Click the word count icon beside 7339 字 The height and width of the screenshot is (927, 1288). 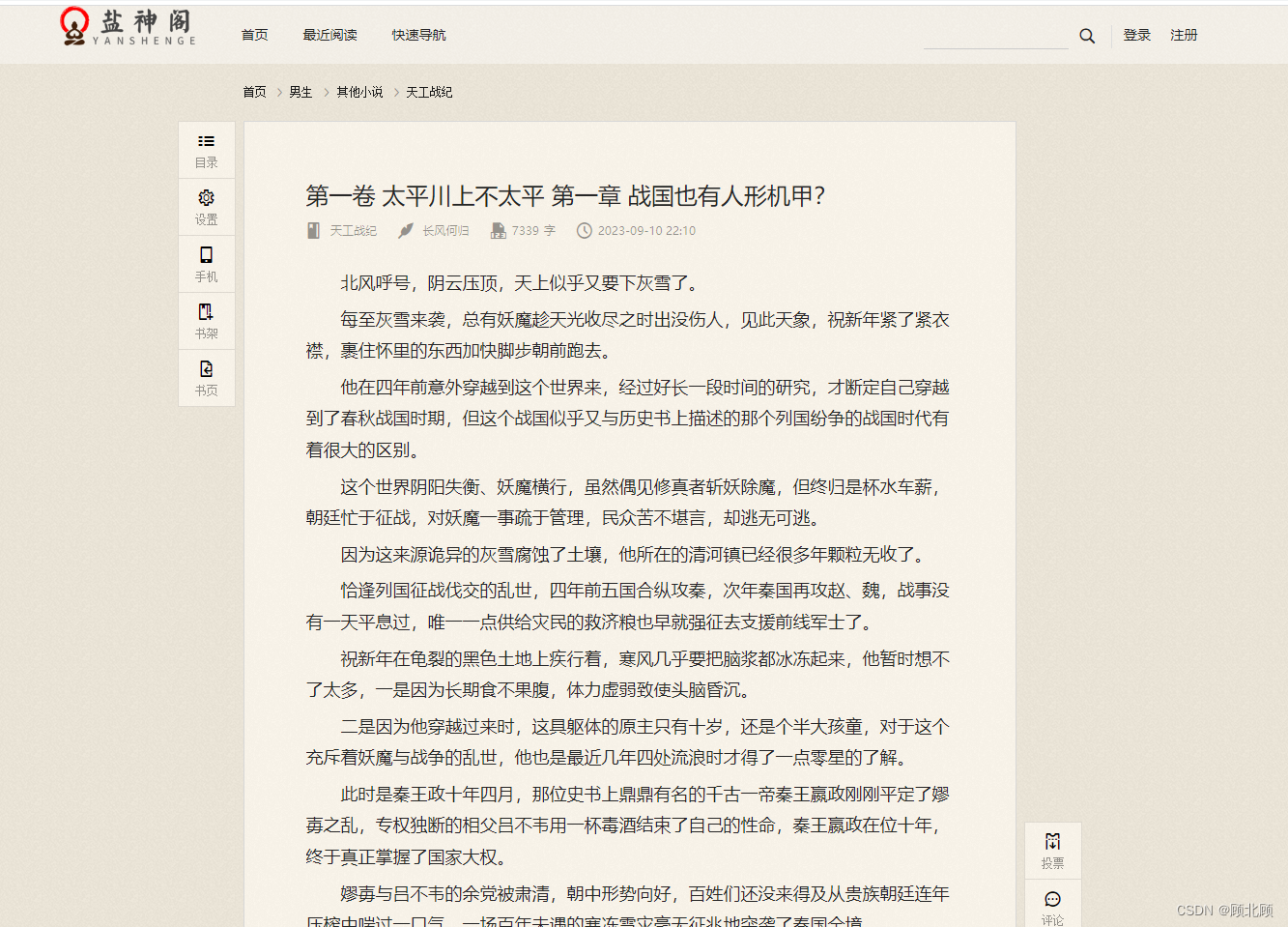[498, 231]
